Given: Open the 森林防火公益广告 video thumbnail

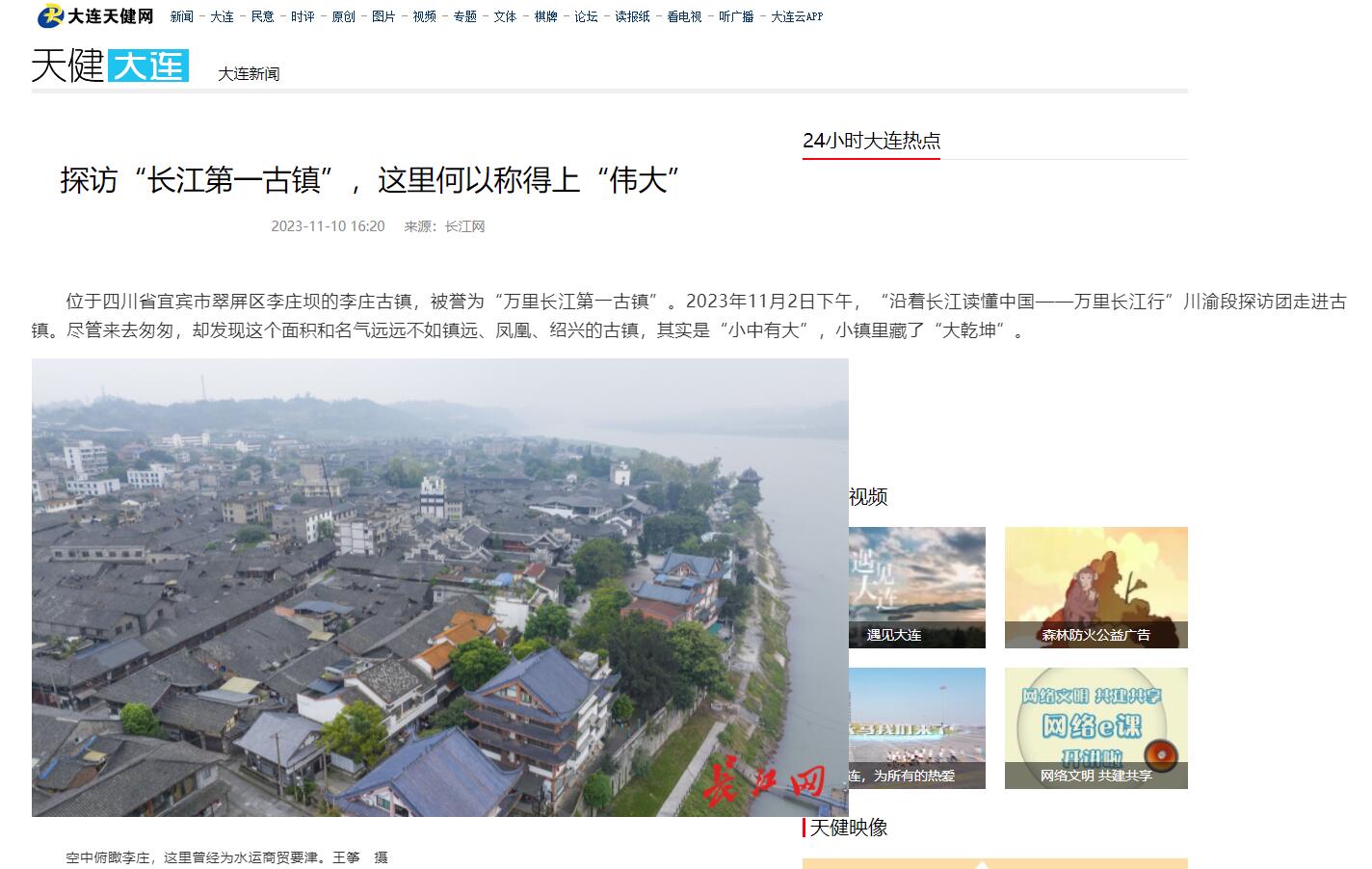Looking at the screenshot, I should click(x=1096, y=588).
